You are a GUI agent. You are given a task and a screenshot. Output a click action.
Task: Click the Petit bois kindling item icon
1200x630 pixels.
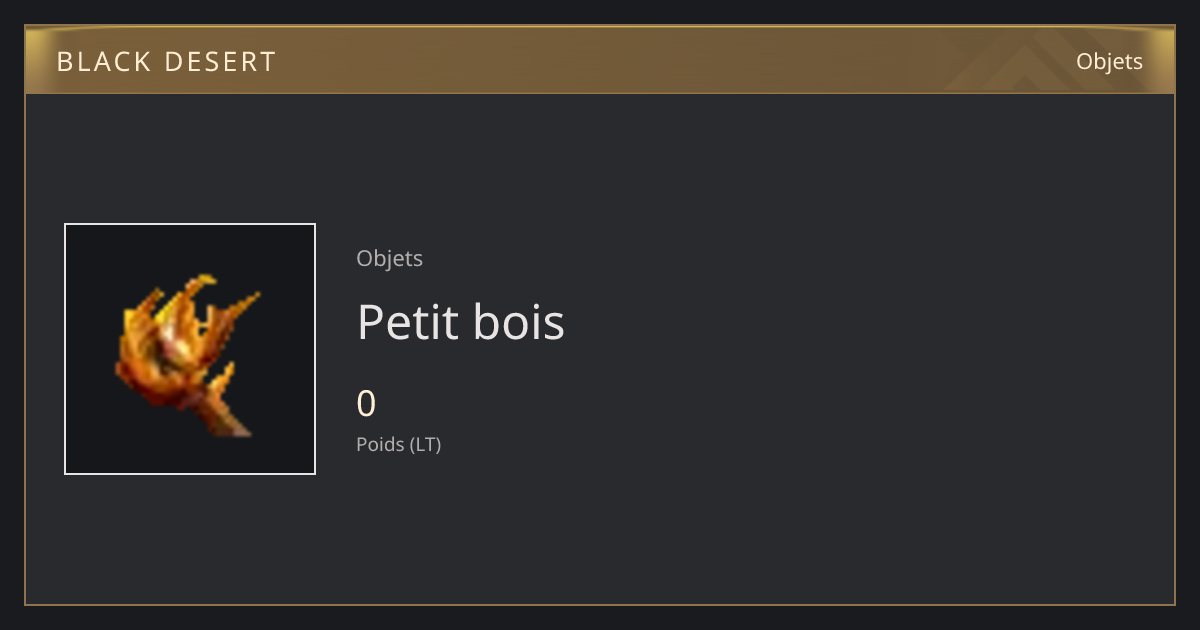(188, 355)
